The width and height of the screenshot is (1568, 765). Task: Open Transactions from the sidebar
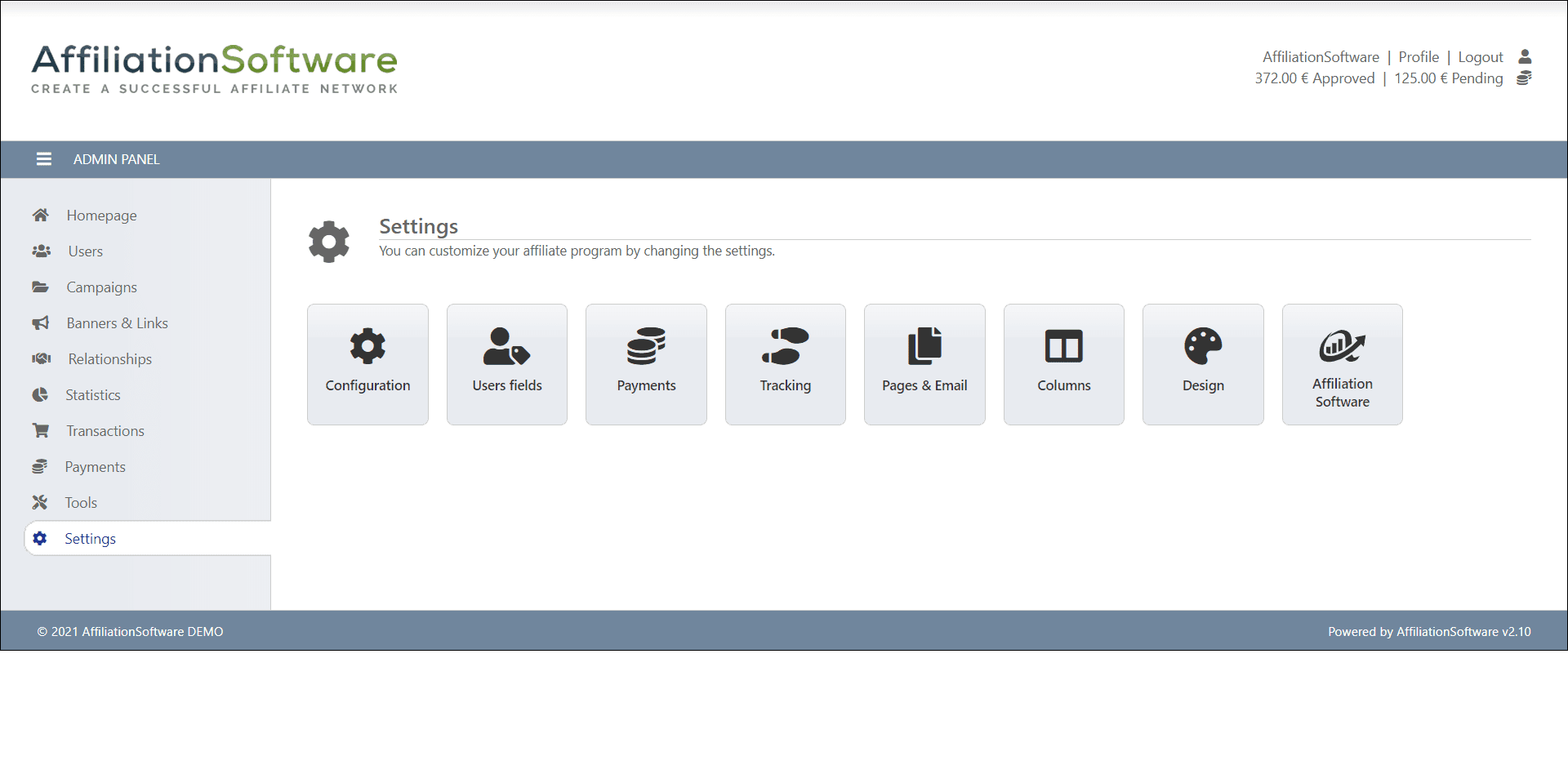[x=105, y=431]
